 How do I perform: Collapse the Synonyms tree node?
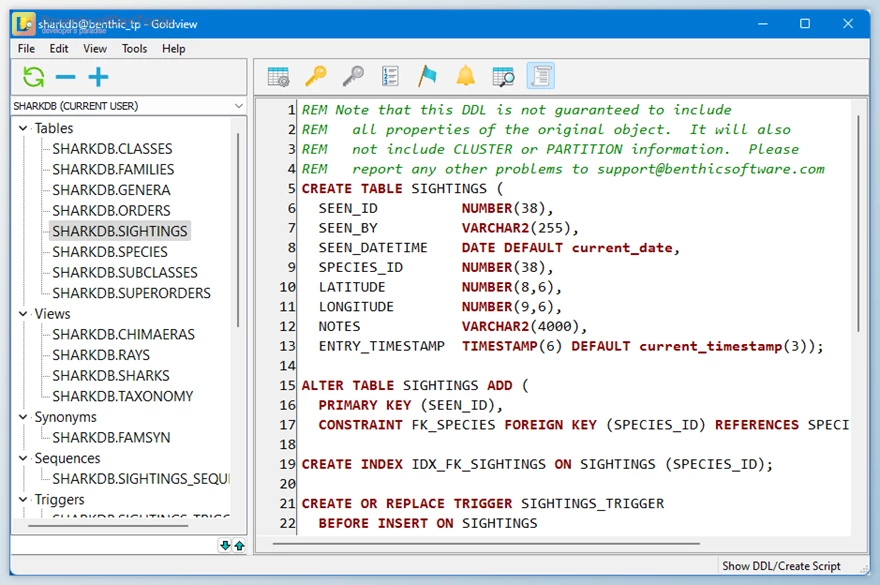23,417
